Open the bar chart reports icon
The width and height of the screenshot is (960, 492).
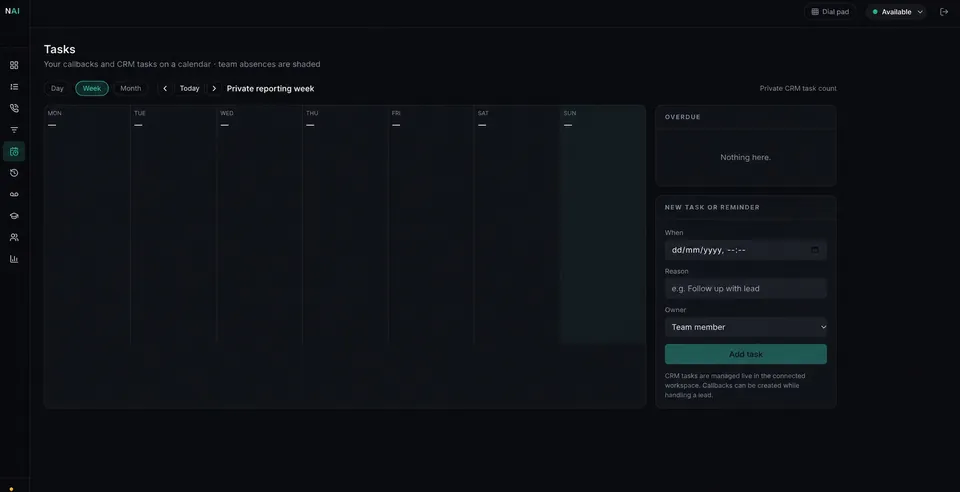point(14,259)
